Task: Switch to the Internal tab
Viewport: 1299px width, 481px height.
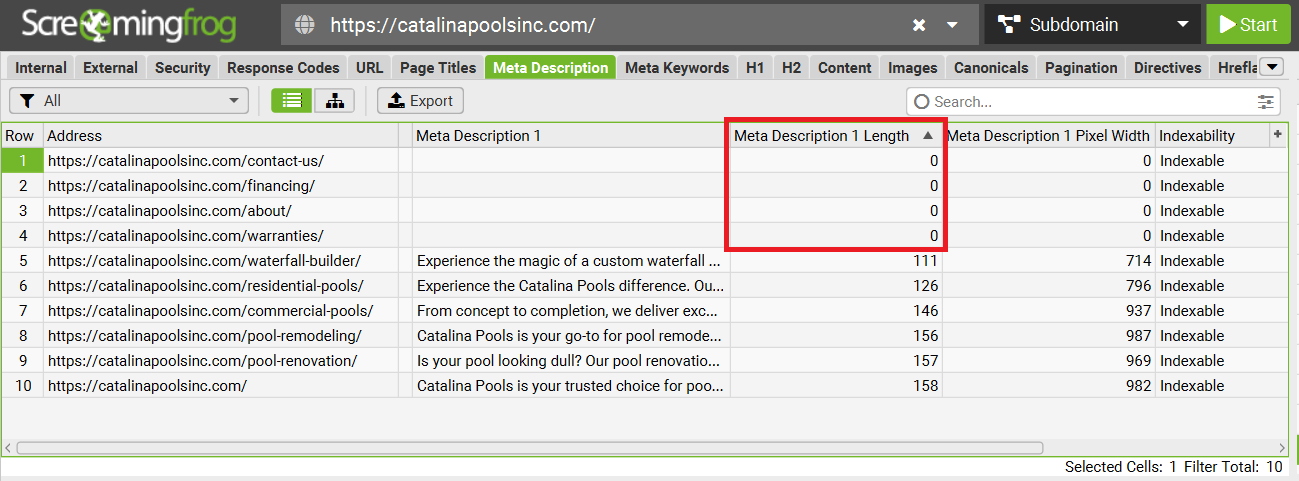Action: point(41,68)
